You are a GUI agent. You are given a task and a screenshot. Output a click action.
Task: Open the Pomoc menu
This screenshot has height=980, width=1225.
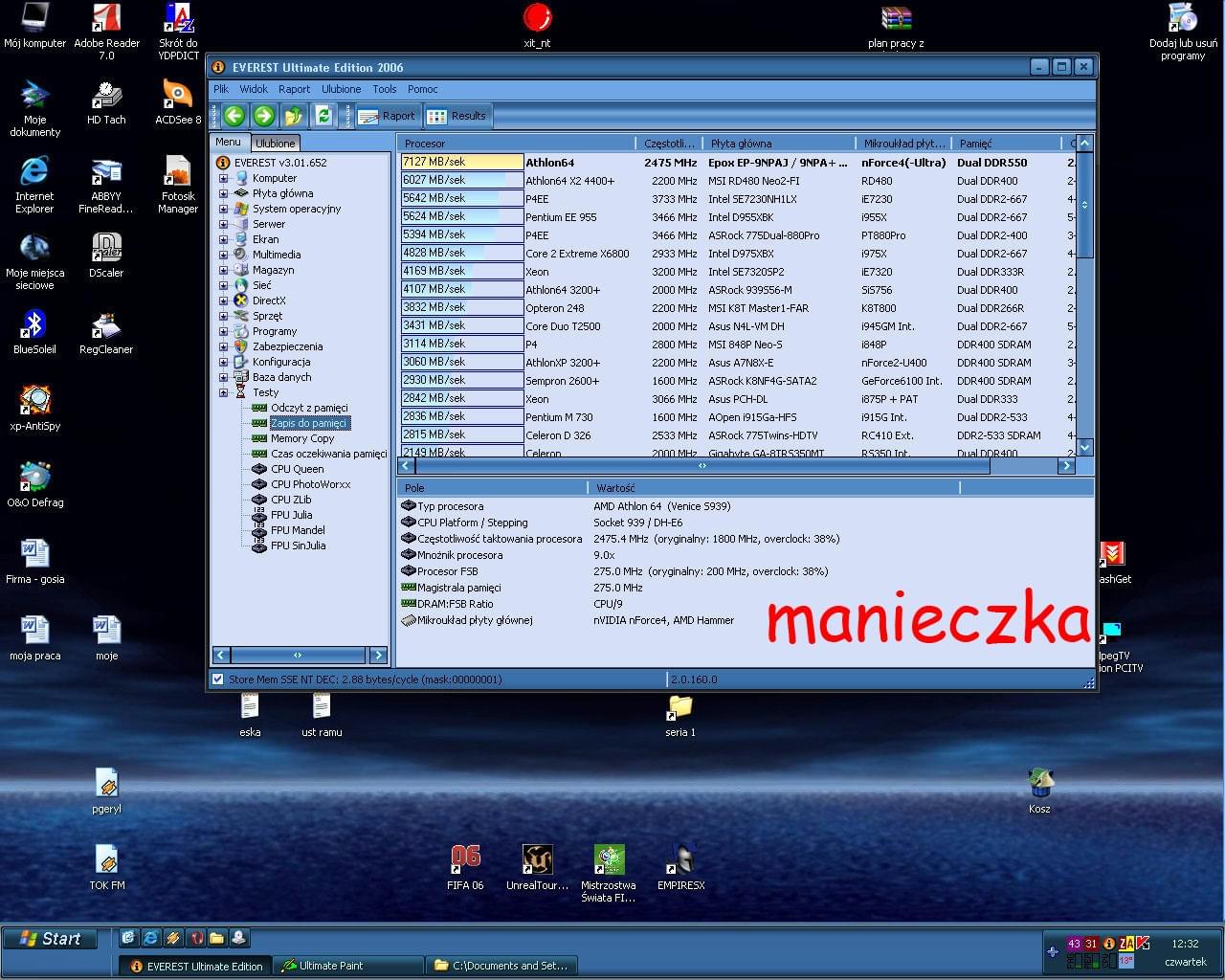click(x=422, y=89)
